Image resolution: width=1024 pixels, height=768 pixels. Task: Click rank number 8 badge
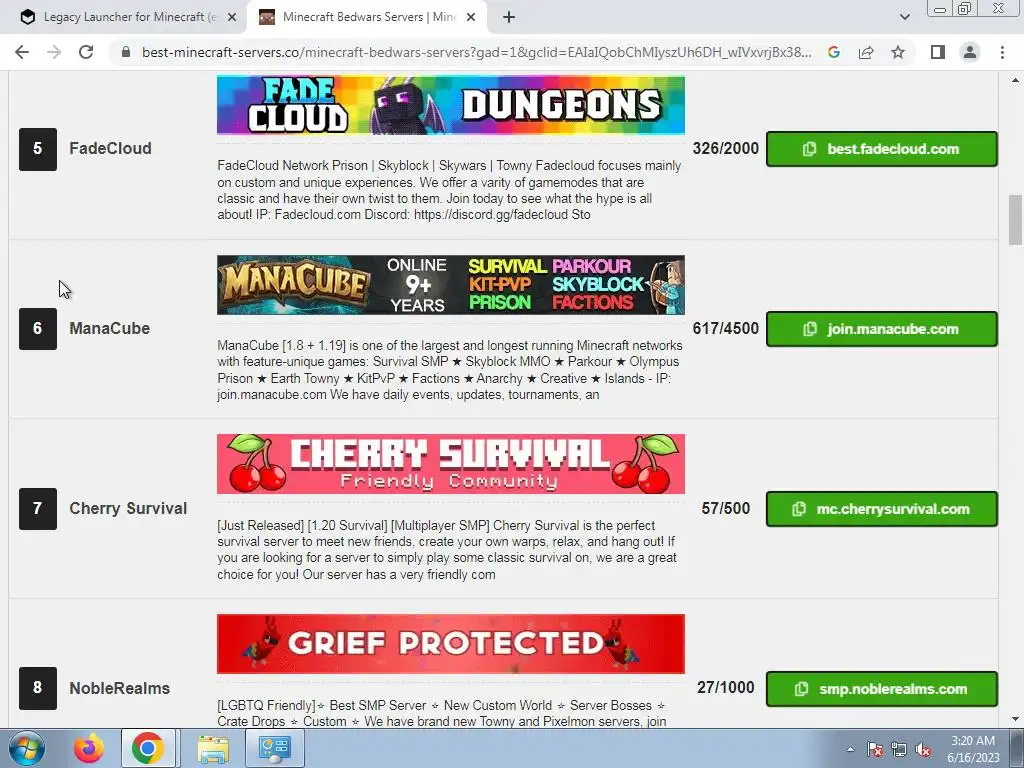(38, 688)
